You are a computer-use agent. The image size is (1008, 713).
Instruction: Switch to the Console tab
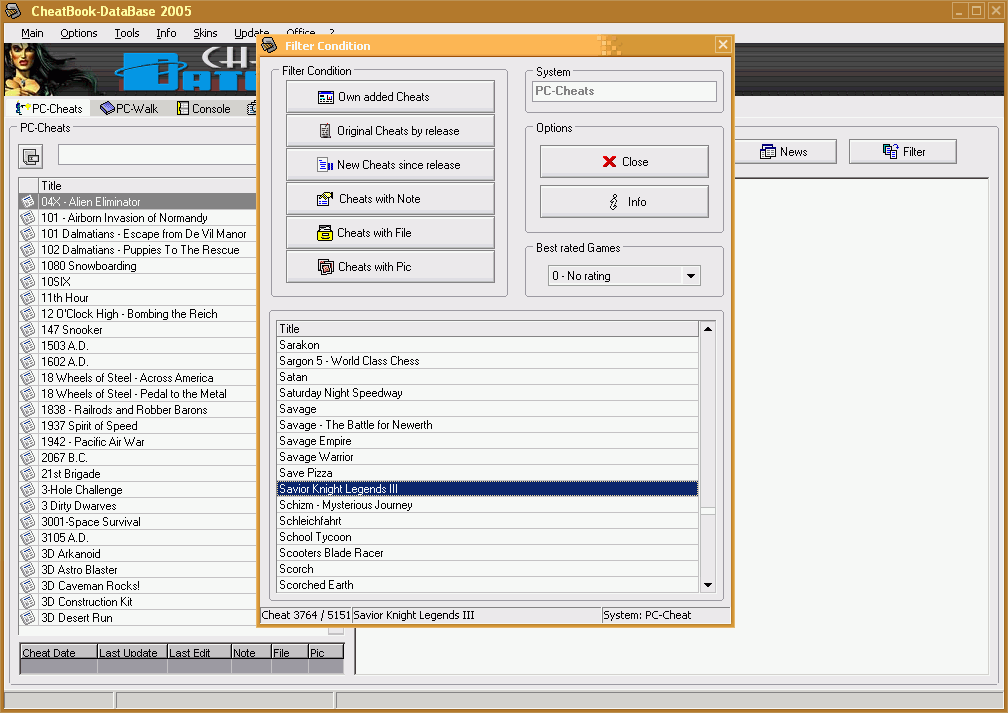(204, 109)
